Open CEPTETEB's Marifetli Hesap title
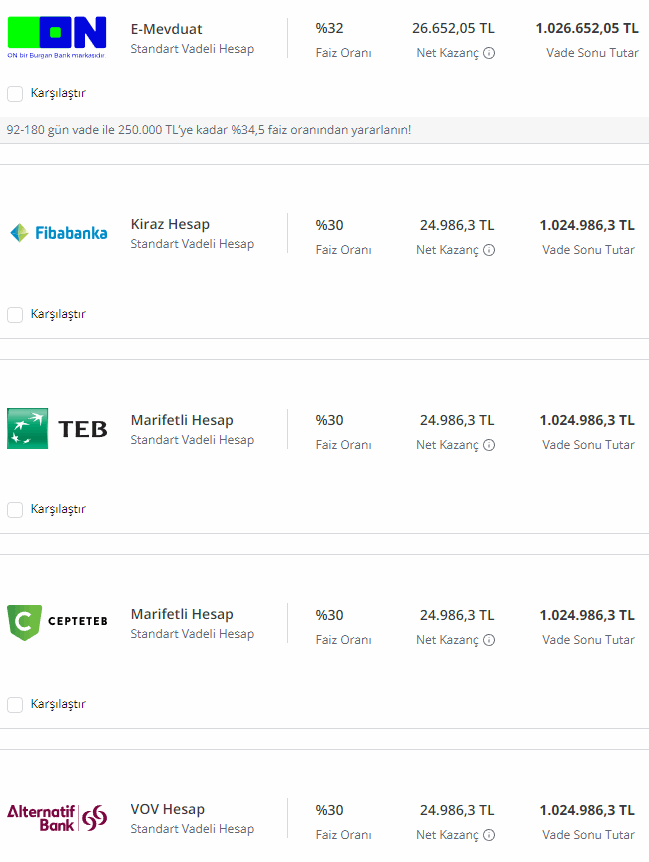The image size is (649, 862). tap(182, 614)
